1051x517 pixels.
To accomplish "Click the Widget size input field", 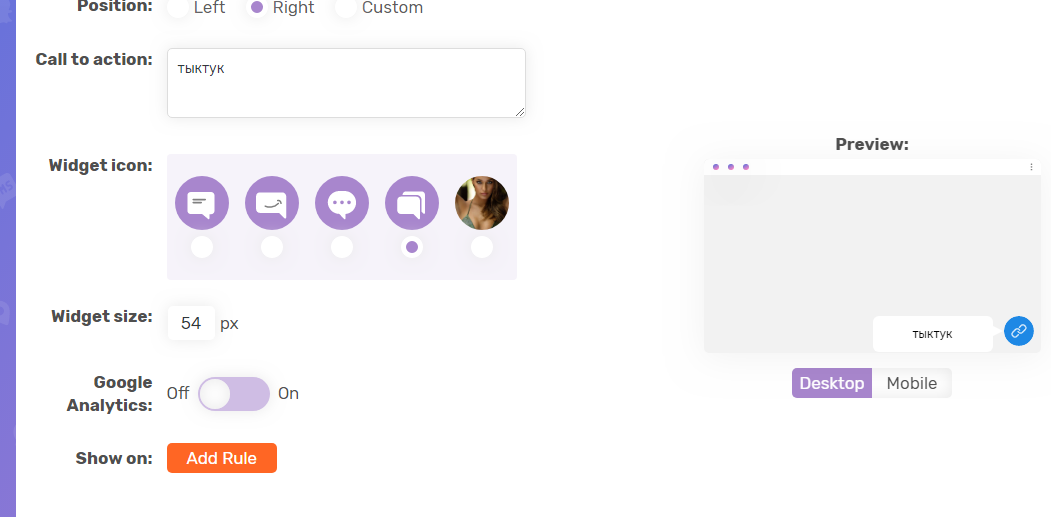I will 191,323.
